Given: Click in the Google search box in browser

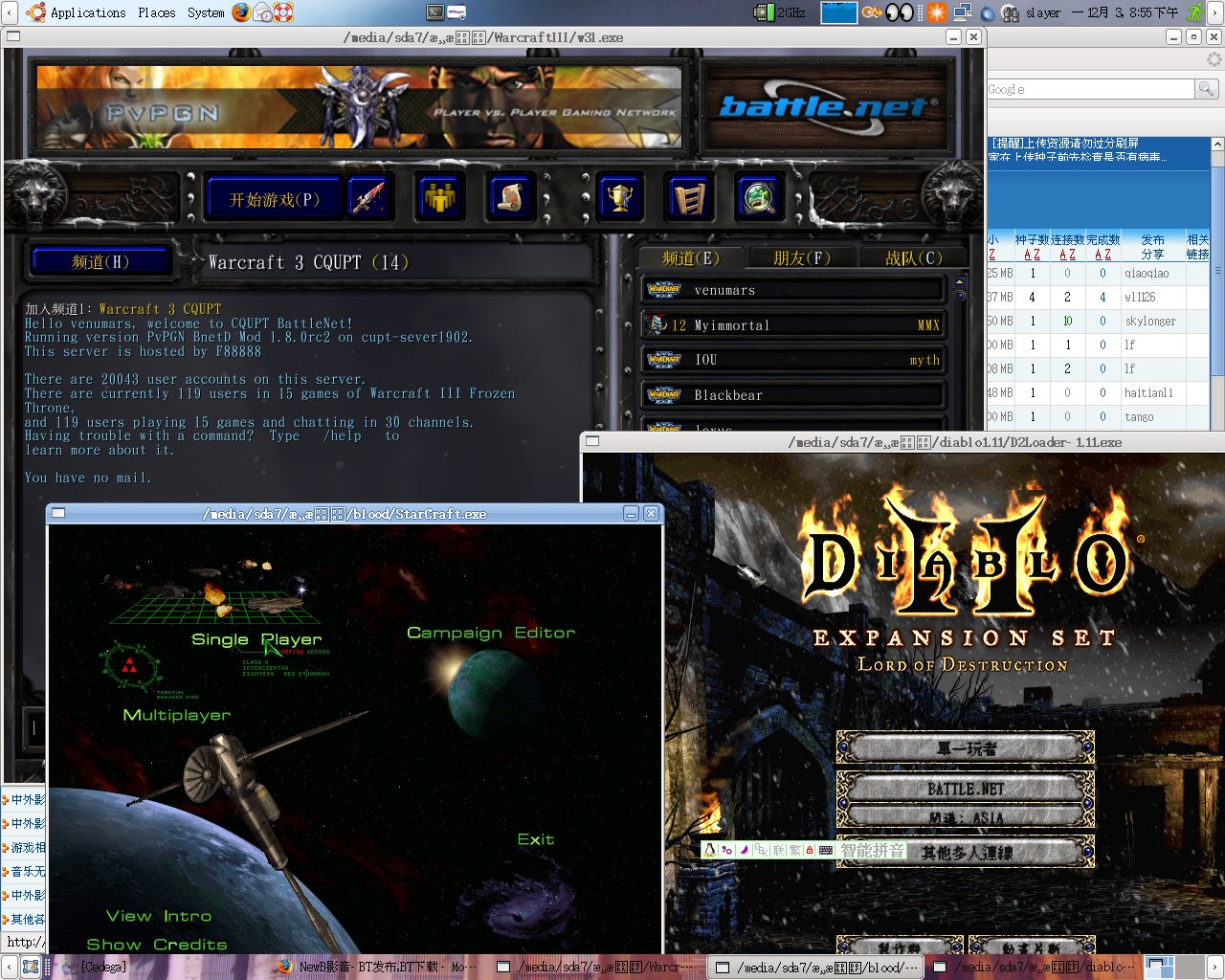Looking at the screenshot, I should point(1091,89).
